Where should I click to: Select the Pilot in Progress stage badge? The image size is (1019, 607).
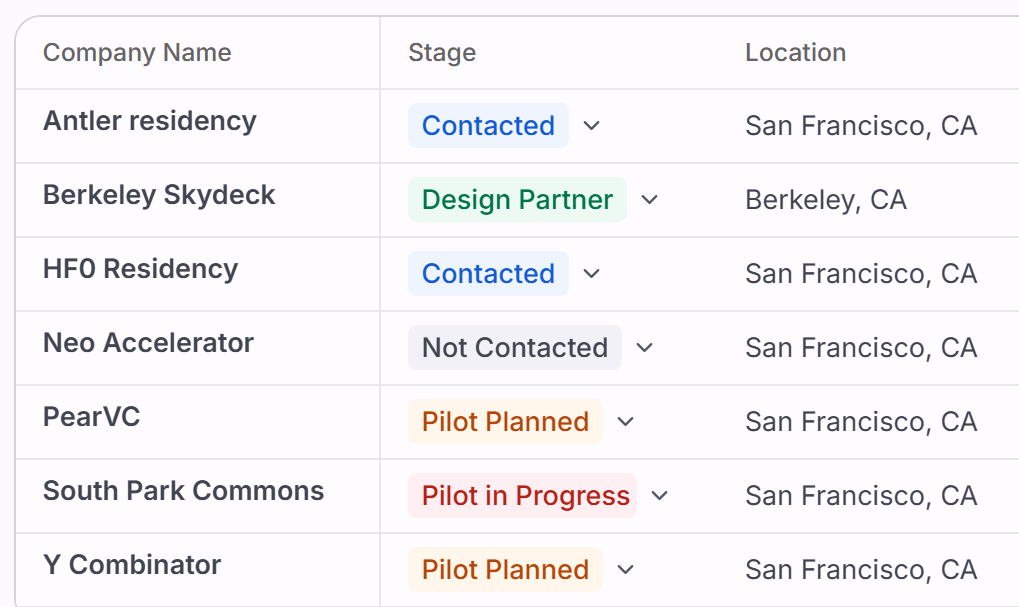point(525,496)
